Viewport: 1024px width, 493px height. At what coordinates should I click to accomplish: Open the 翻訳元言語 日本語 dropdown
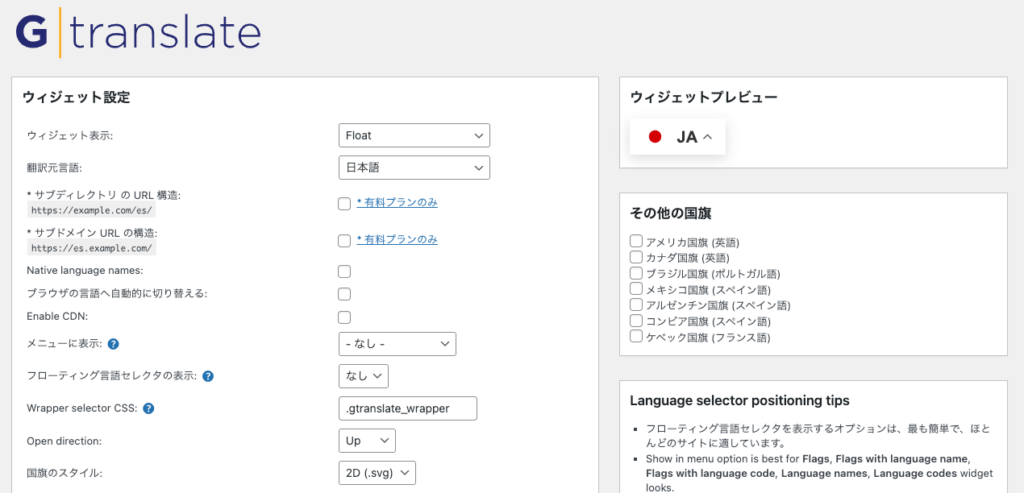click(414, 167)
